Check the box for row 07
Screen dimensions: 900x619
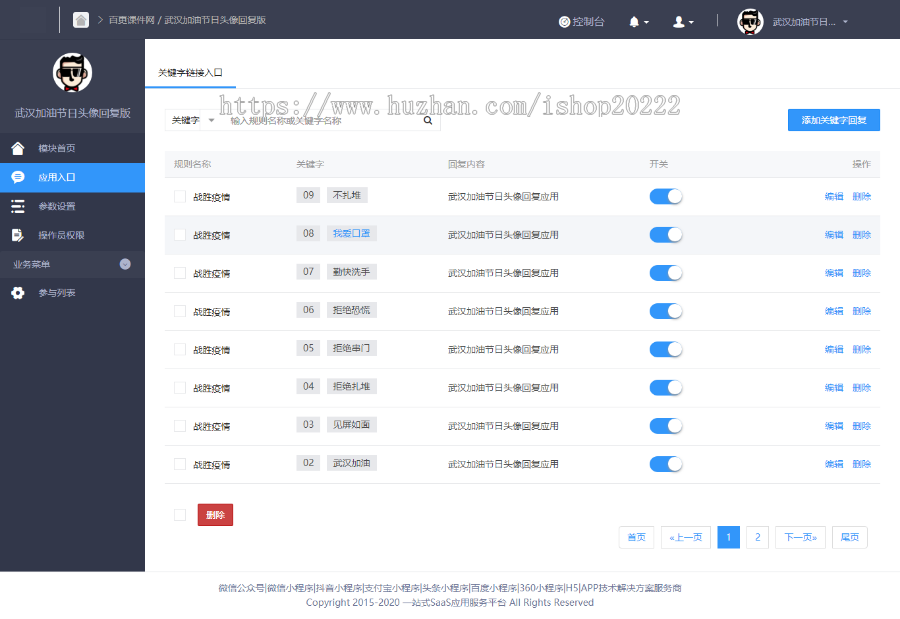coord(180,273)
